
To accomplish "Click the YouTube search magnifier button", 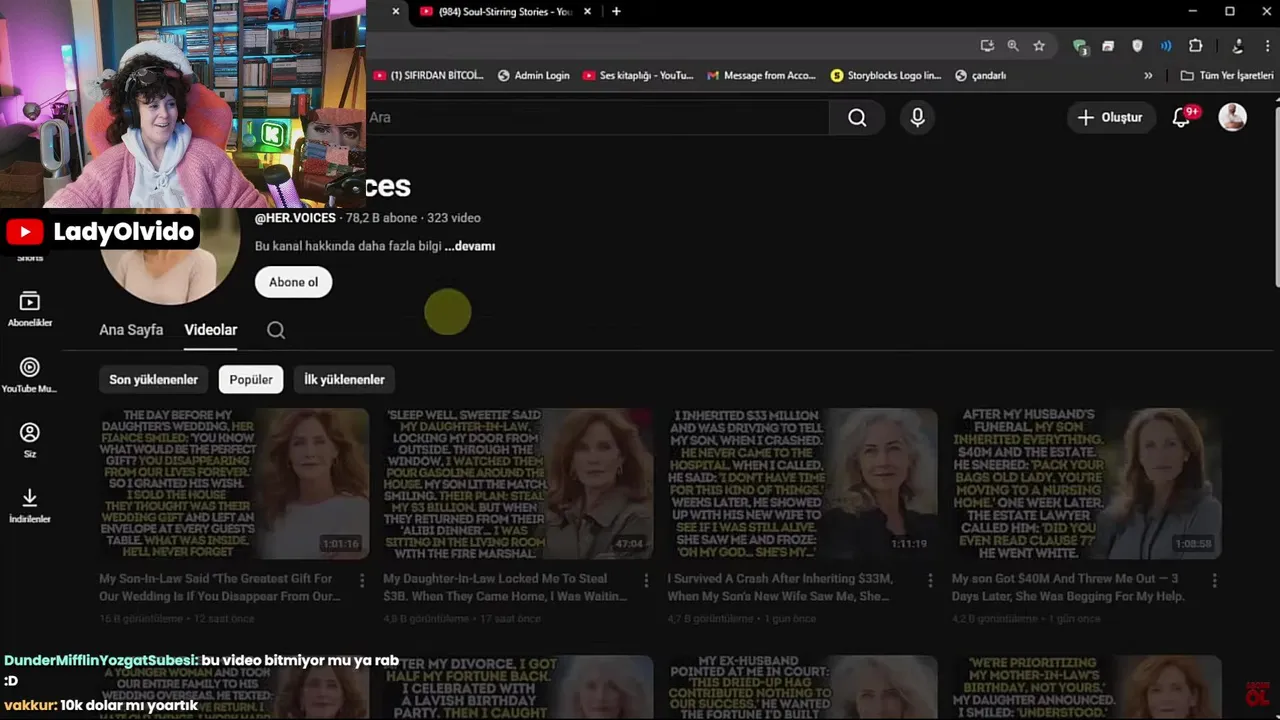I will (857, 118).
